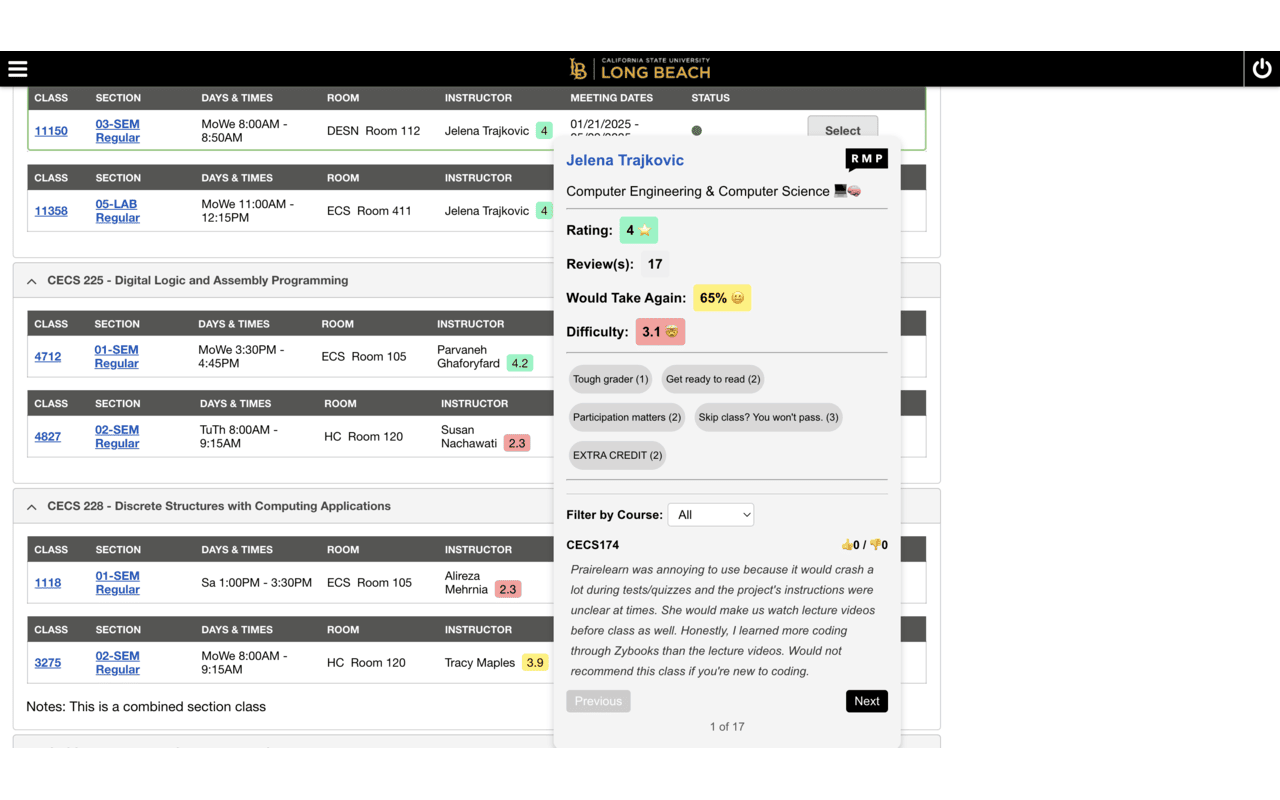Click 'DESN Room 112' room cell
This screenshot has height=800, width=1280.
pyautogui.click(x=374, y=131)
